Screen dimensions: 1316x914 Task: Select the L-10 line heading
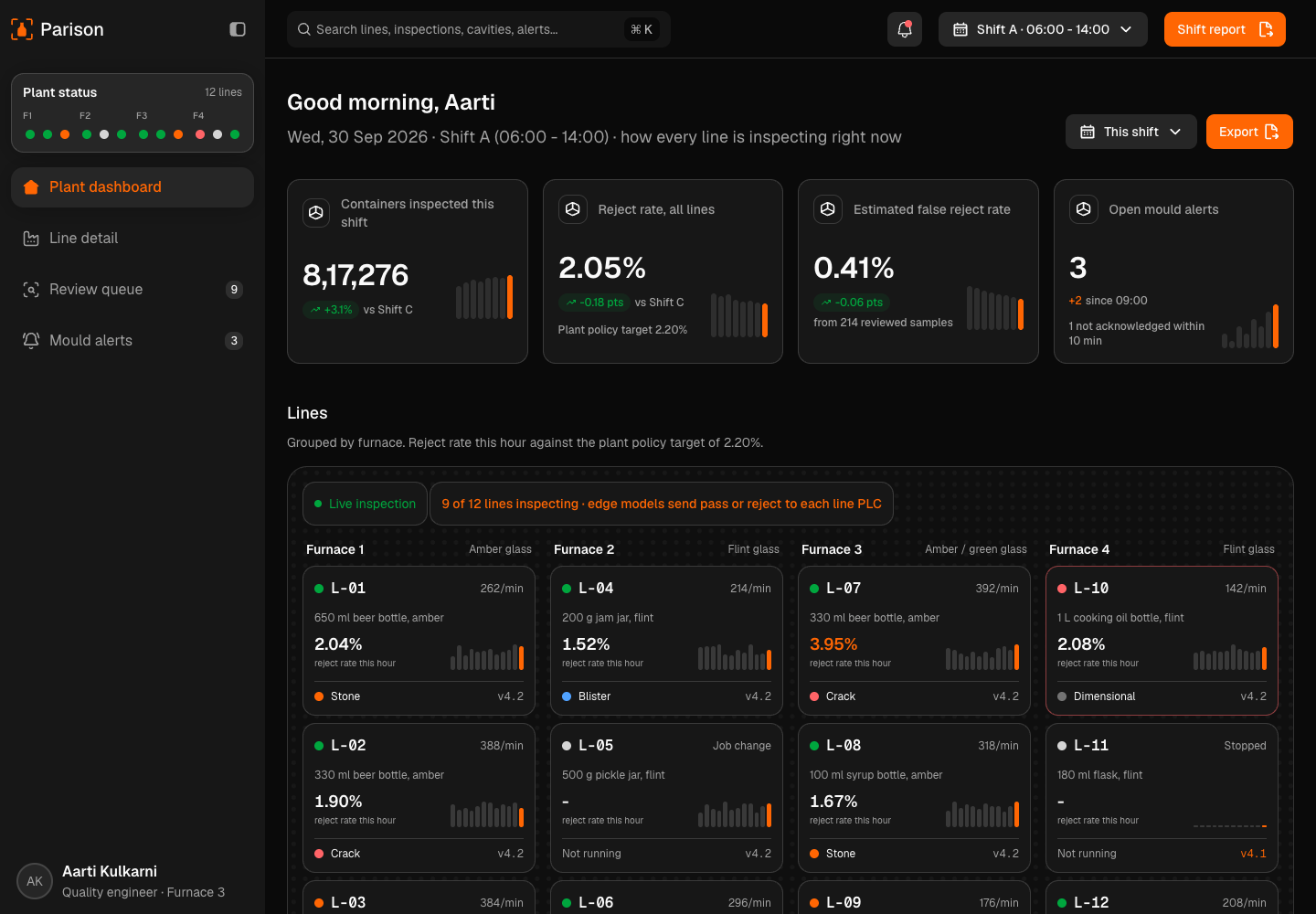1091,589
